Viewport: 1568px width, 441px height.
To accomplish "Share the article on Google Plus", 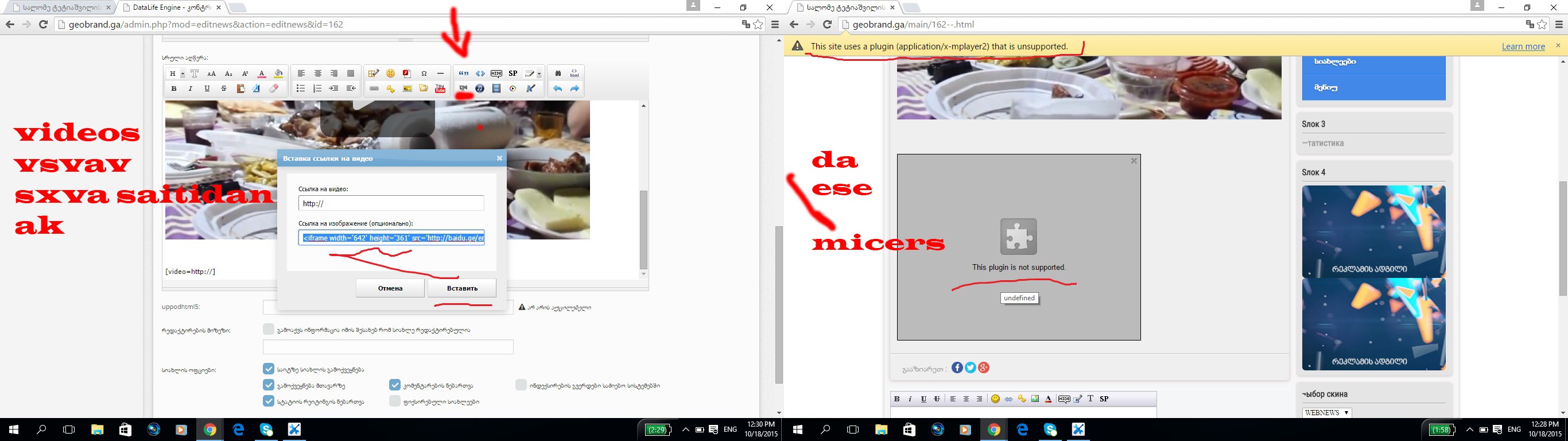I will pos(984,367).
